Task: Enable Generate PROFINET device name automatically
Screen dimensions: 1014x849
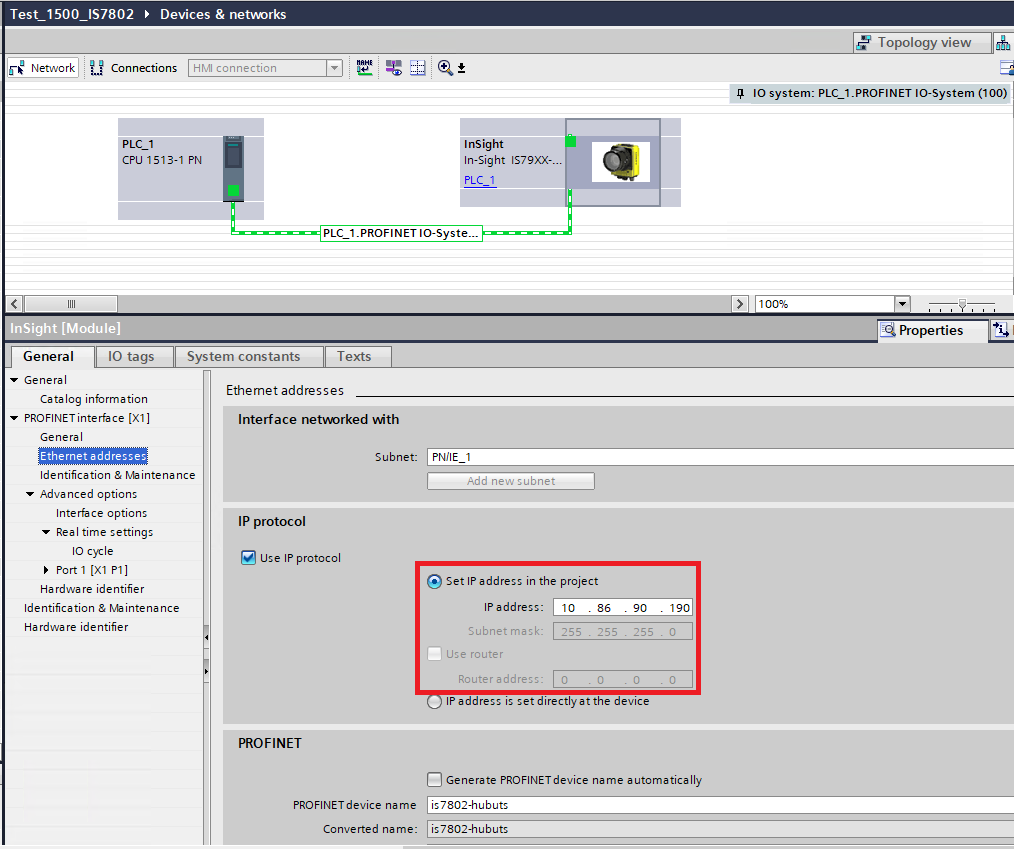Action: pos(435,780)
